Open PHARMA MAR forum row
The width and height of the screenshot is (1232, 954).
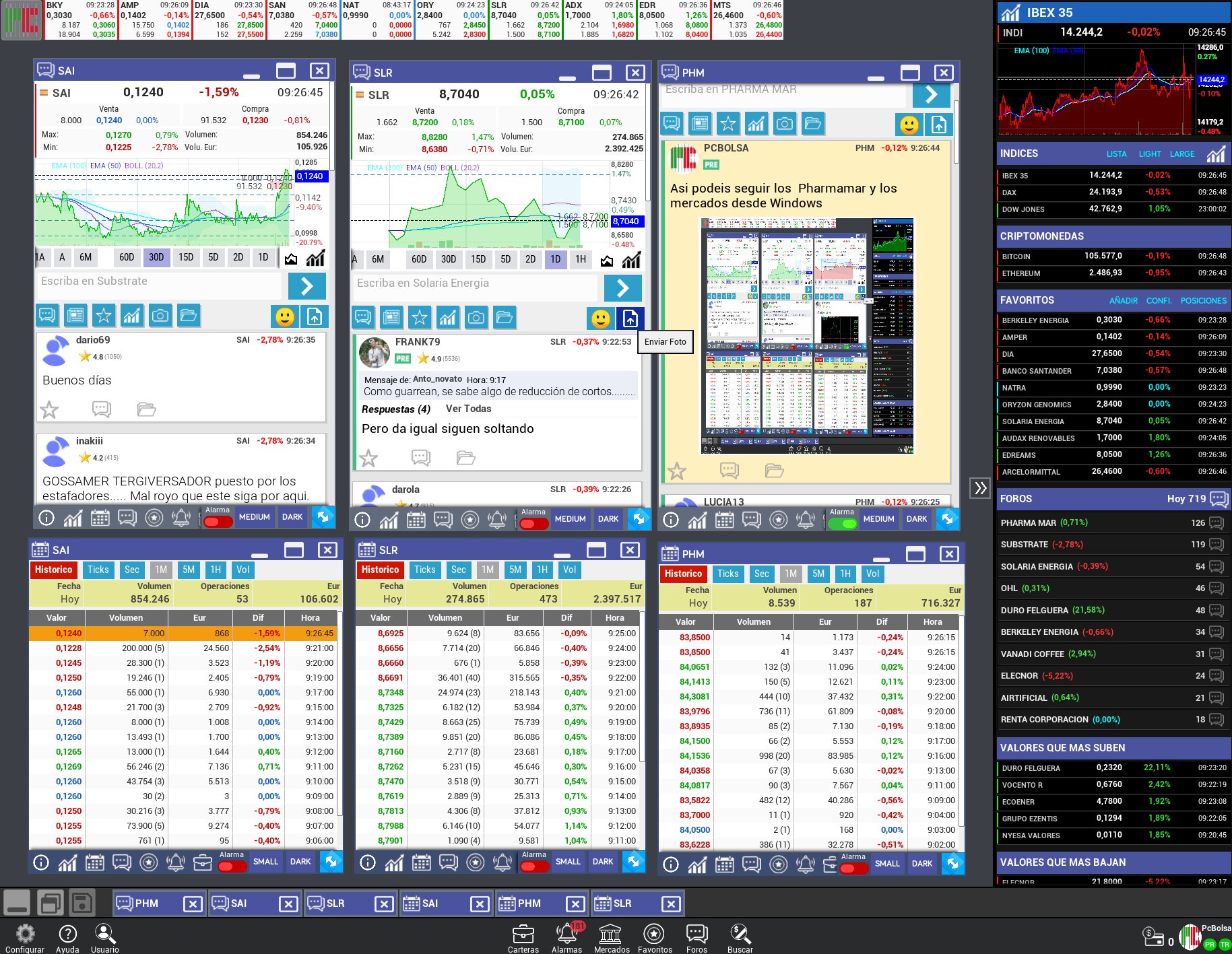(1113, 522)
